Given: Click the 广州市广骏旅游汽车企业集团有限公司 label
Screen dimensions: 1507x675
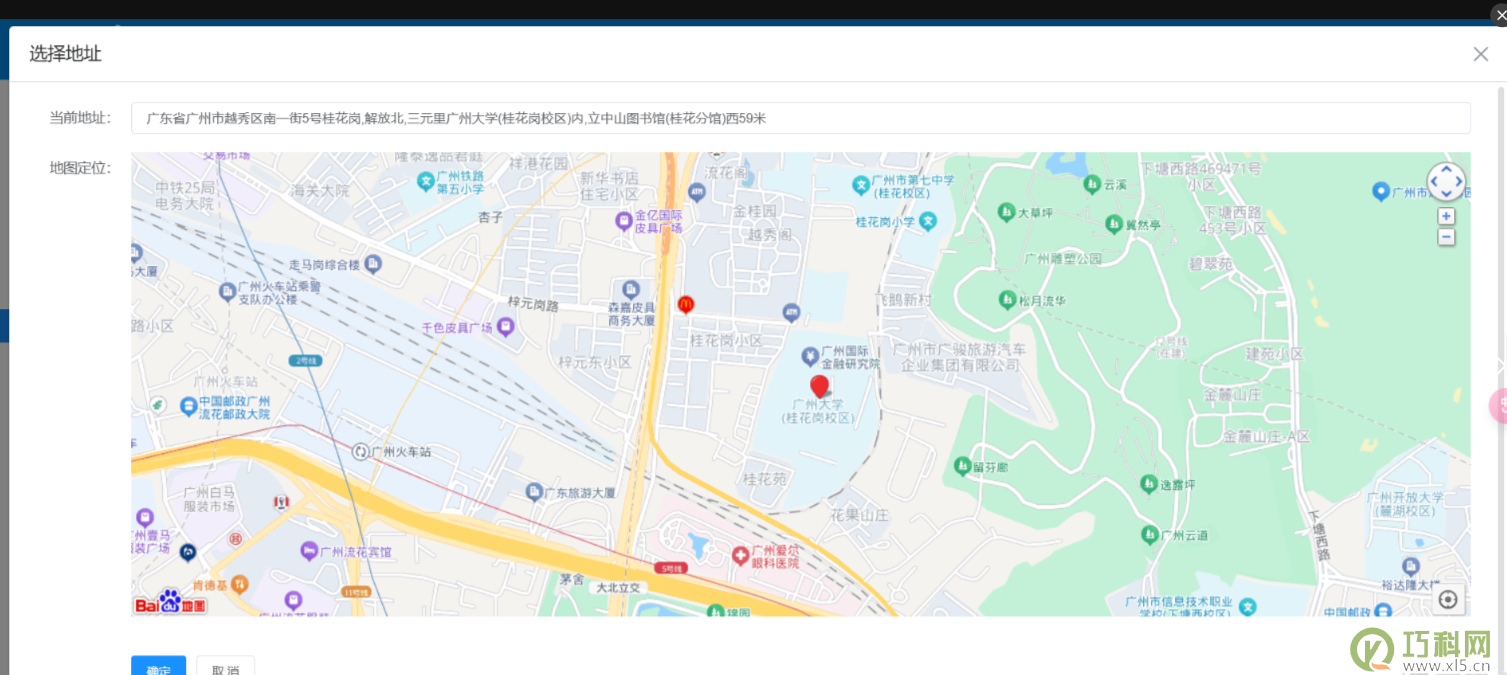Looking at the screenshot, I should (959, 357).
